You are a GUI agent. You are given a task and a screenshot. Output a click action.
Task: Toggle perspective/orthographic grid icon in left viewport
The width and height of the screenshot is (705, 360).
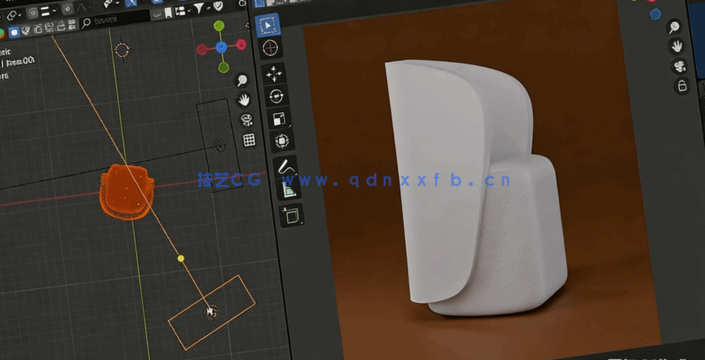coord(249,140)
